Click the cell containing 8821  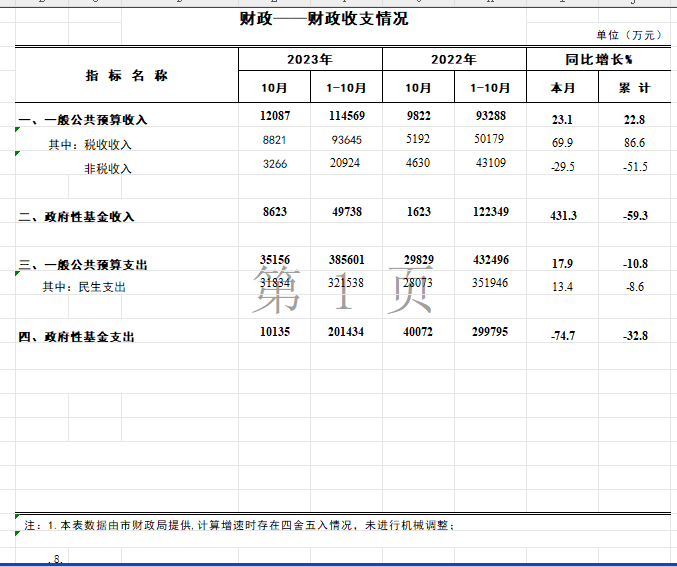coord(275,140)
